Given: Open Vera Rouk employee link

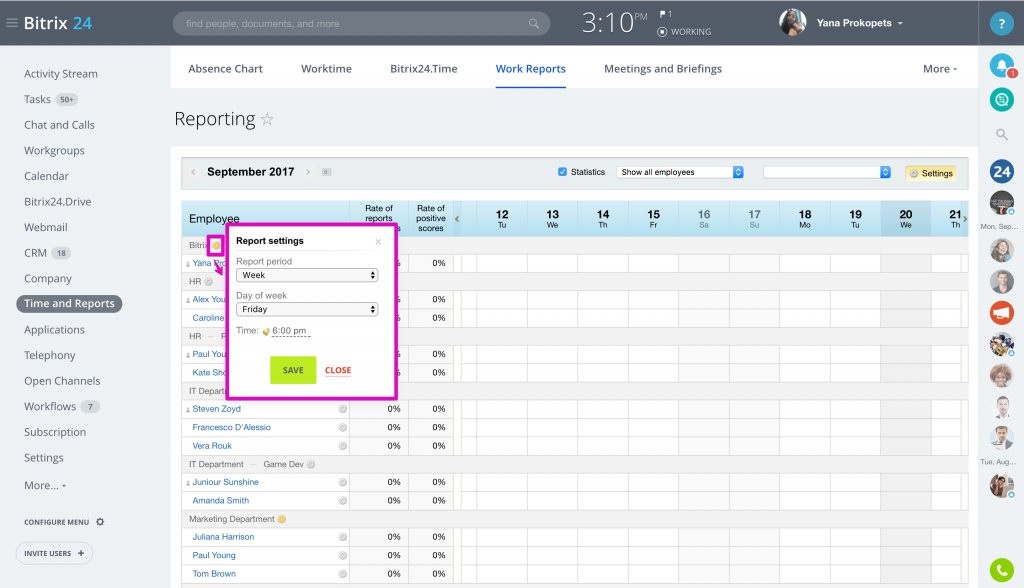Looking at the screenshot, I should tap(212, 446).
